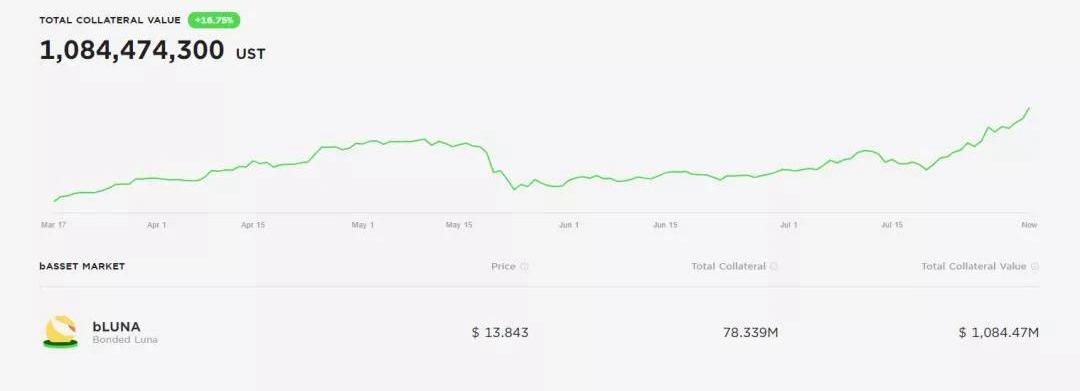Click the $1,084.47M collateral value figure
The image size is (1080, 391).
pos(999,332)
